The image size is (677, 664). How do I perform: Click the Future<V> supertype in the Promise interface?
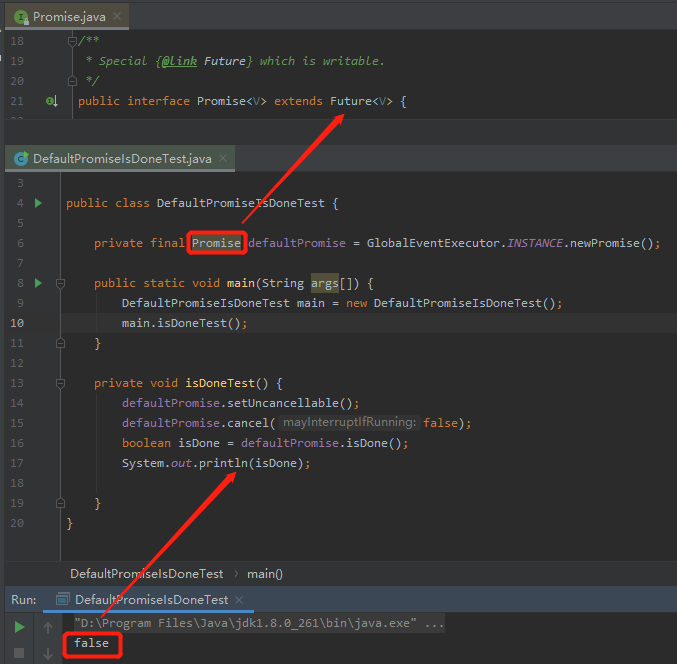(x=361, y=101)
